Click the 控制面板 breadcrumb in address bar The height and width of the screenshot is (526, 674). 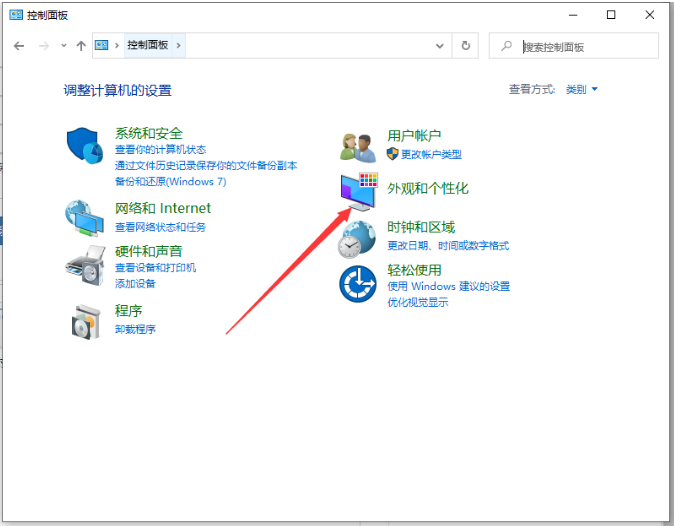coord(146,45)
